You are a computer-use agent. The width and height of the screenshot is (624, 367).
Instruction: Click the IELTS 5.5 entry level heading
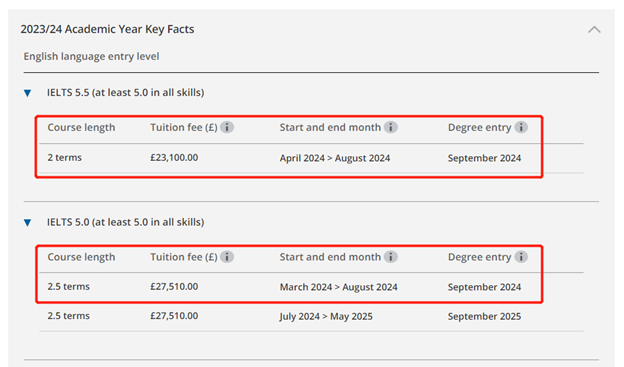pyautogui.click(x=125, y=92)
